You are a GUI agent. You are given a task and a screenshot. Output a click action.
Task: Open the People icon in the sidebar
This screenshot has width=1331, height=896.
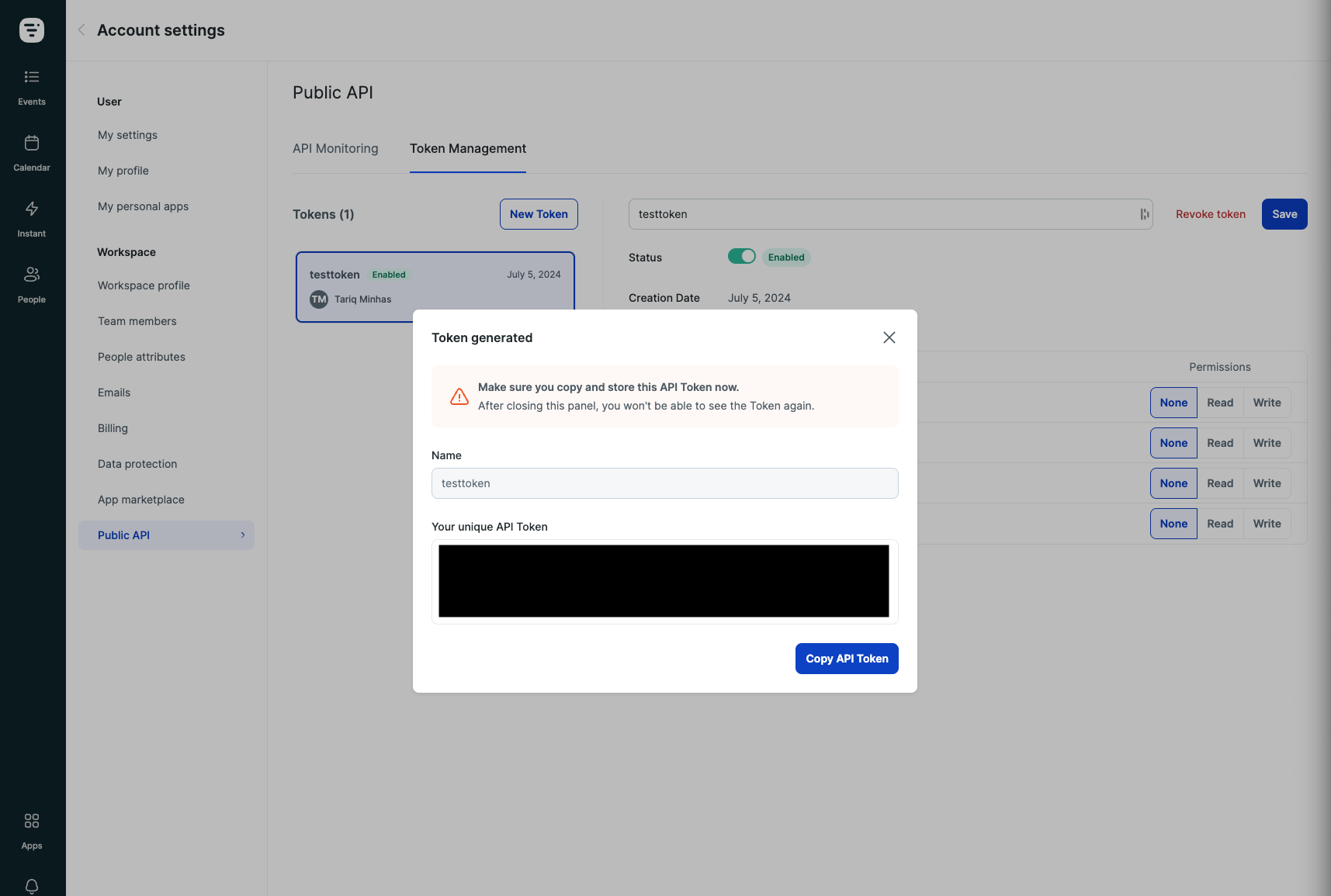coord(32,275)
